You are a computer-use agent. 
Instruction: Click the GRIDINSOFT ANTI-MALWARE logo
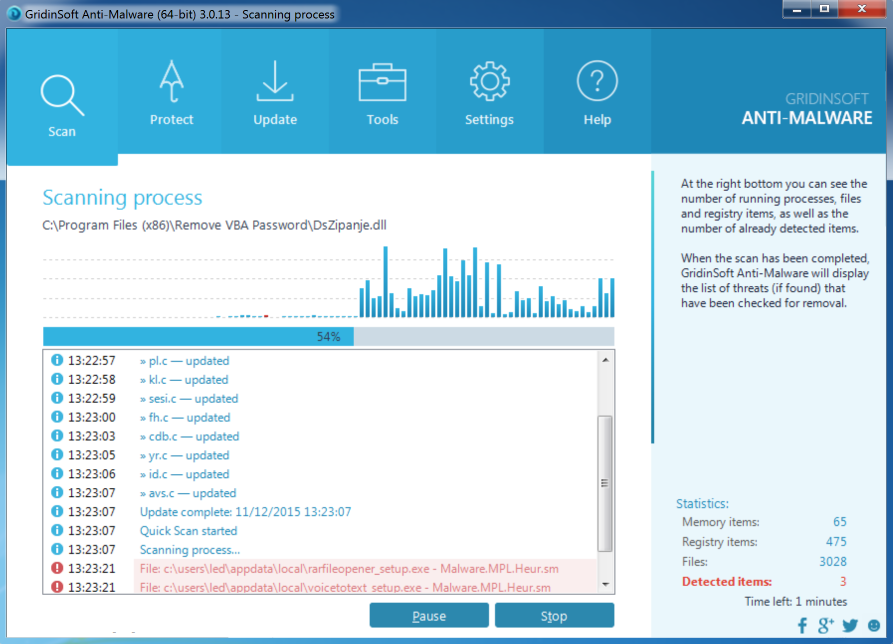pos(806,109)
